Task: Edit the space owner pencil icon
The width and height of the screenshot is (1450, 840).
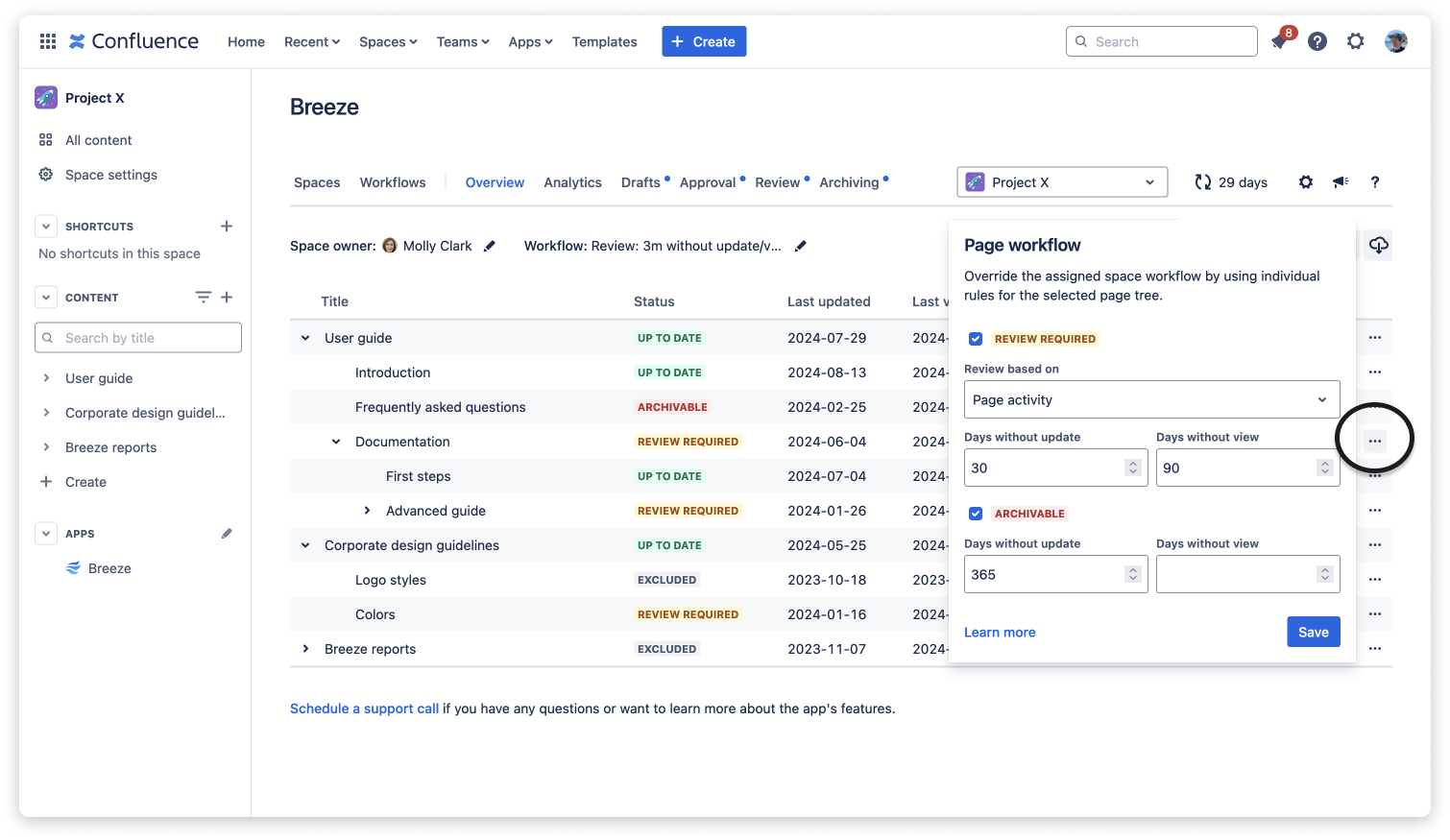Action: tap(490, 246)
